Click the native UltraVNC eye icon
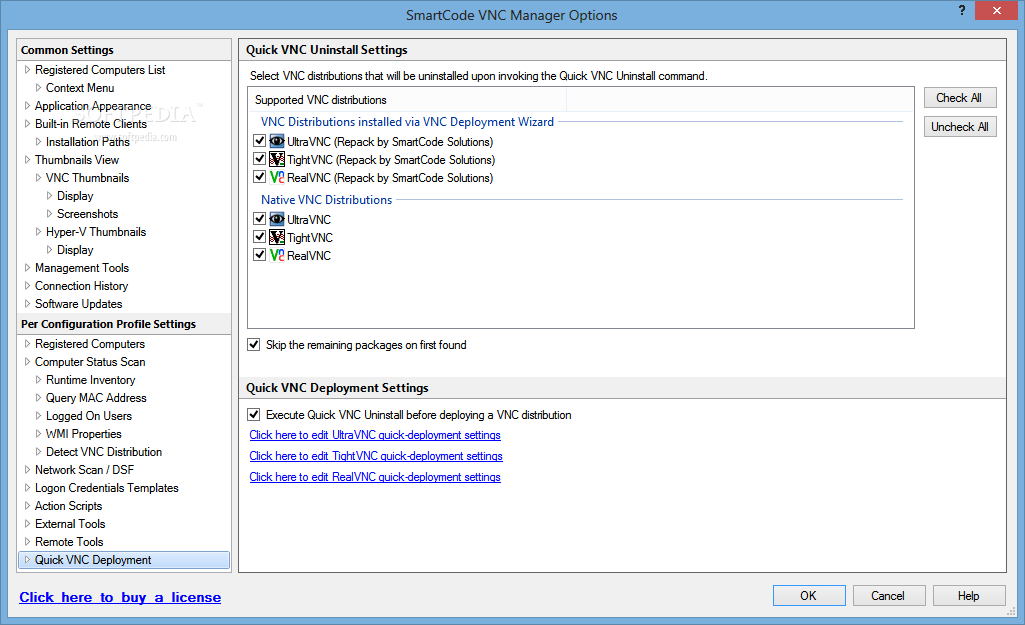 coord(277,219)
